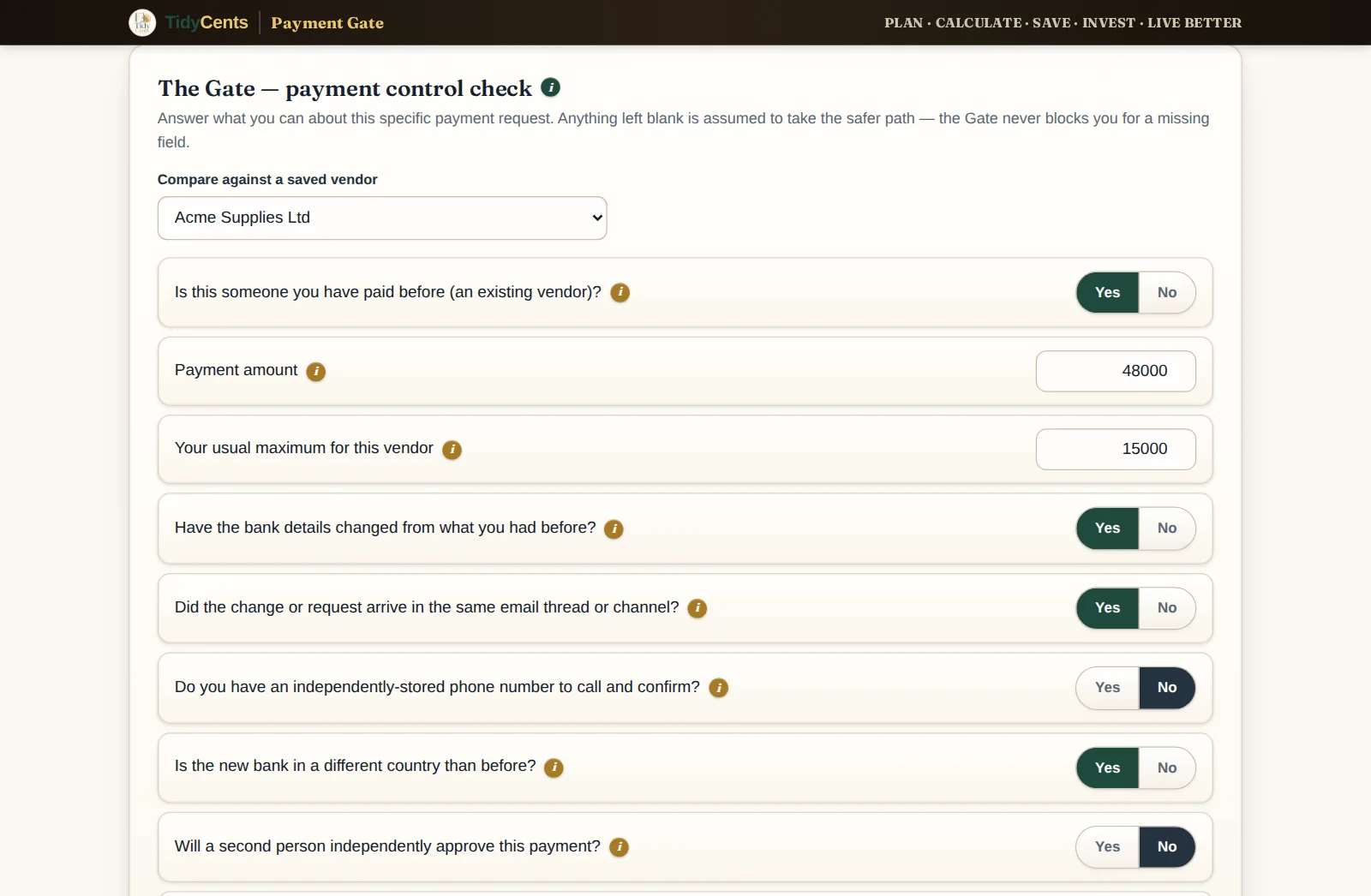Click the Payment amount field showing 48000

pyautogui.click(x=1116, y=371)
